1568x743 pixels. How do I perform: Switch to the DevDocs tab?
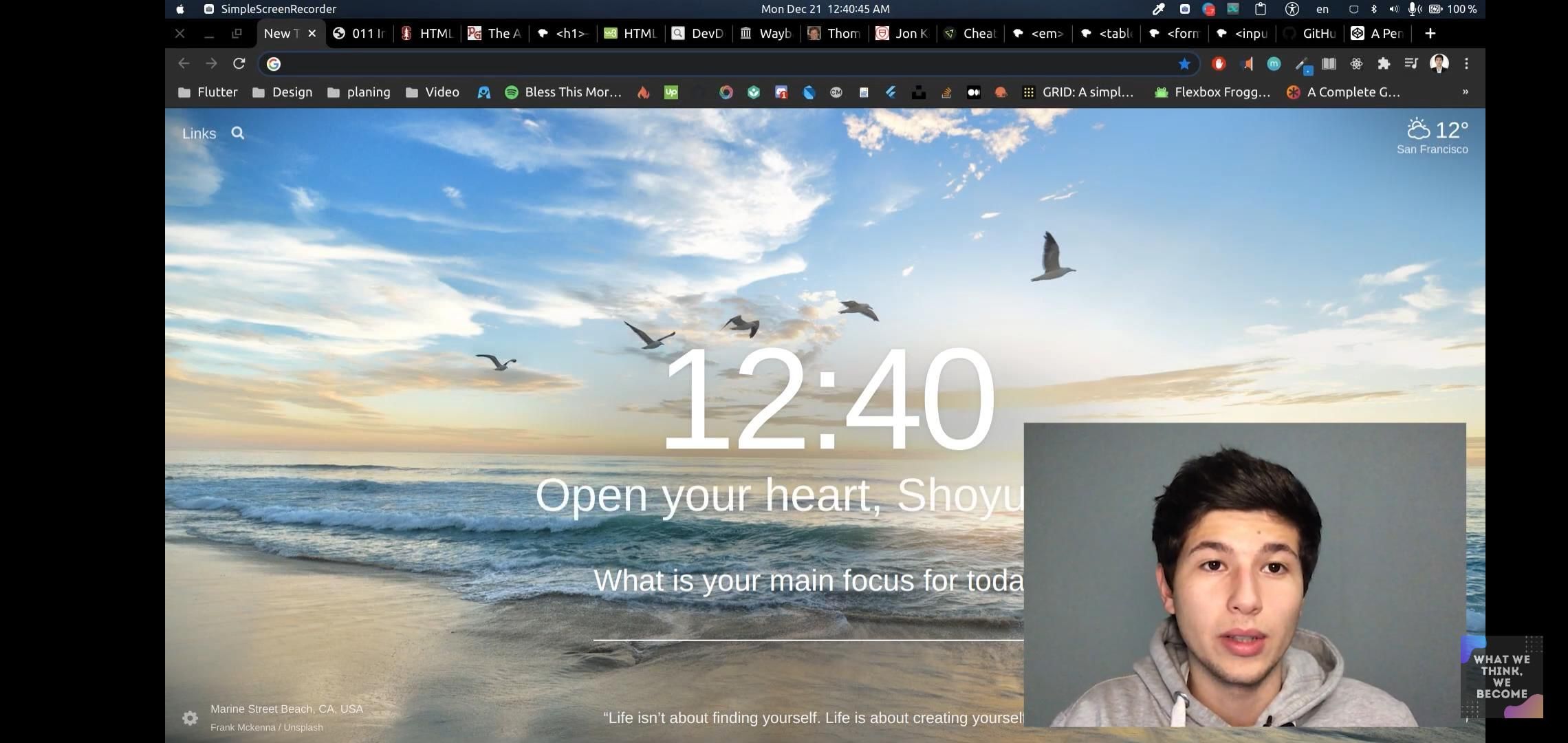point(697,33)
